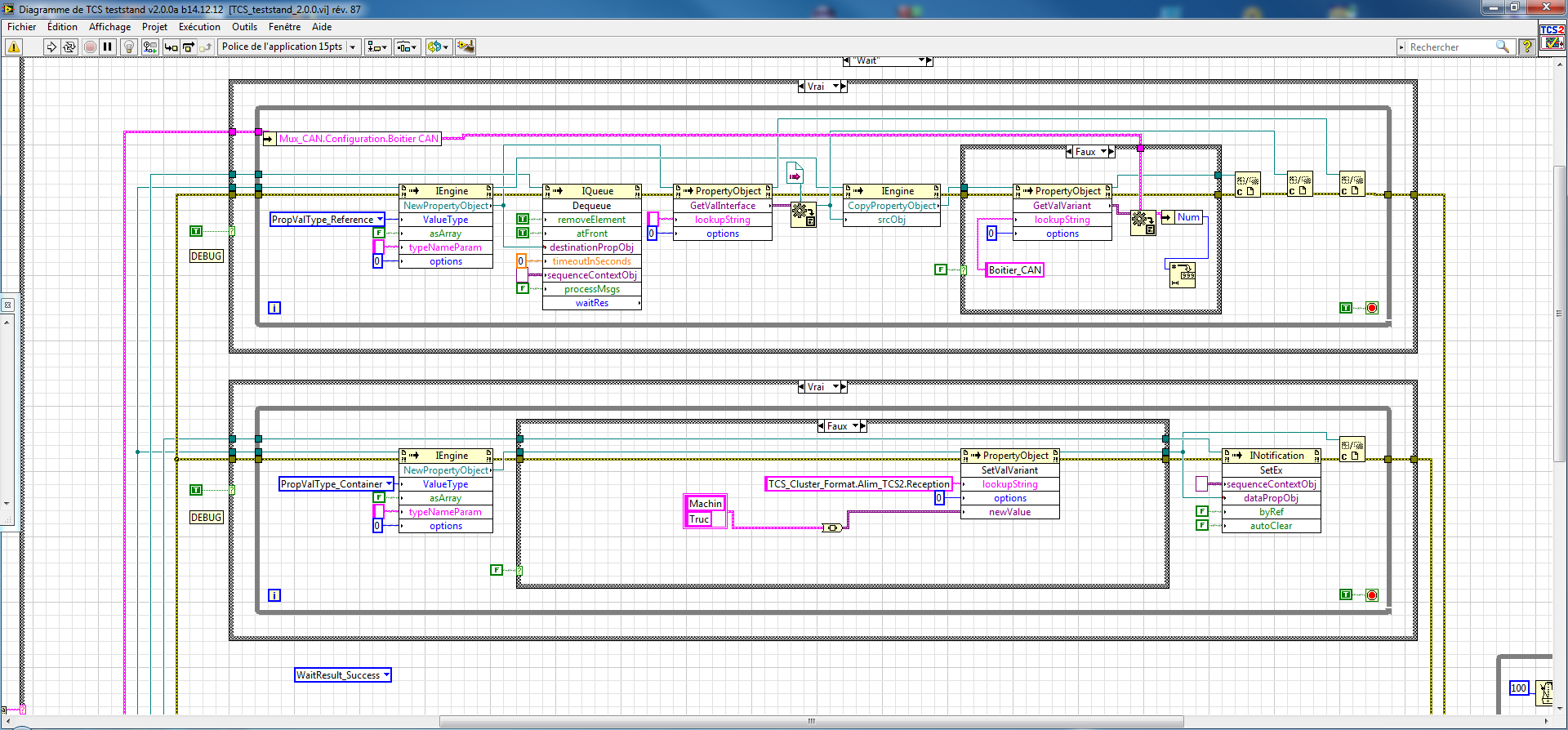1568x730 pixels.
Task: Toggle False constant feeding lower Faux case selector
Action: tap(497, 570)
